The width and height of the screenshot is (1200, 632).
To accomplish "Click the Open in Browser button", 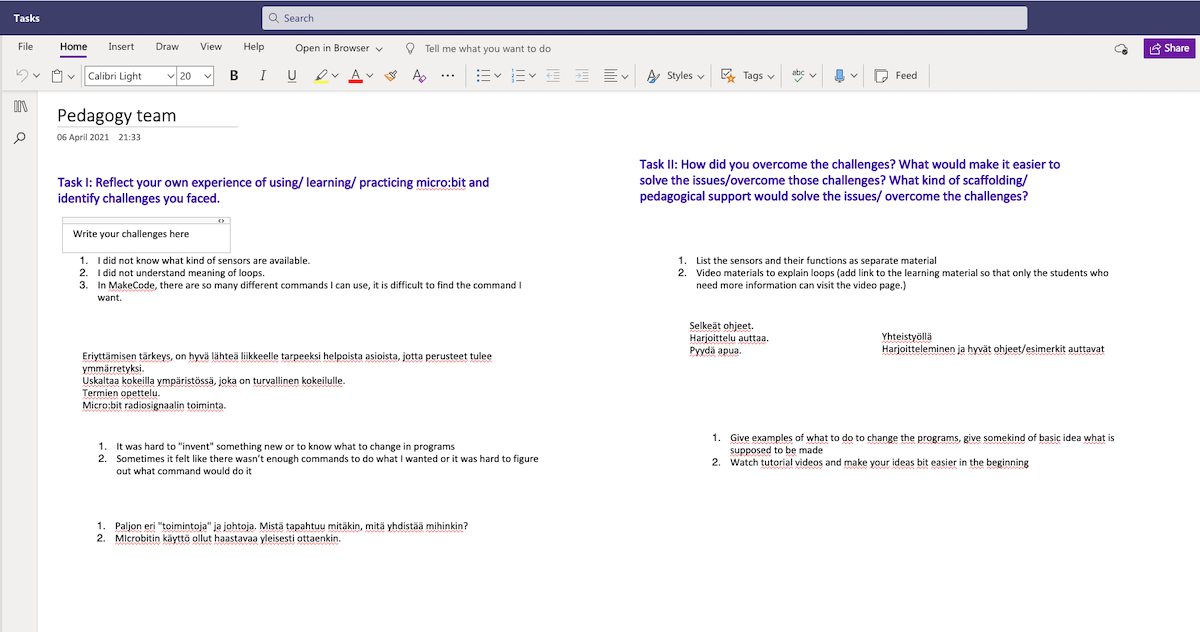I will pyautogui.click(x=339, y=48).
